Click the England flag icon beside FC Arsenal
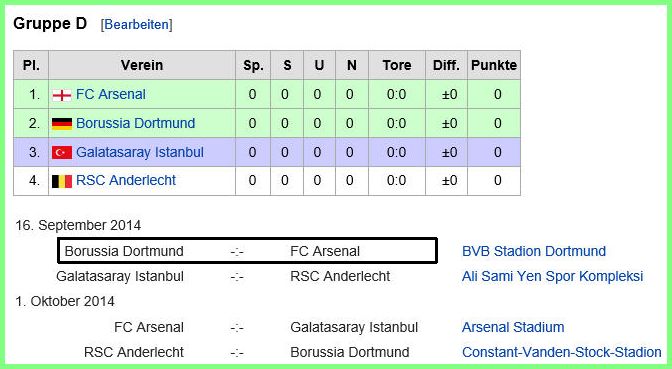672x369 pixels. click(x=62, y=95)
